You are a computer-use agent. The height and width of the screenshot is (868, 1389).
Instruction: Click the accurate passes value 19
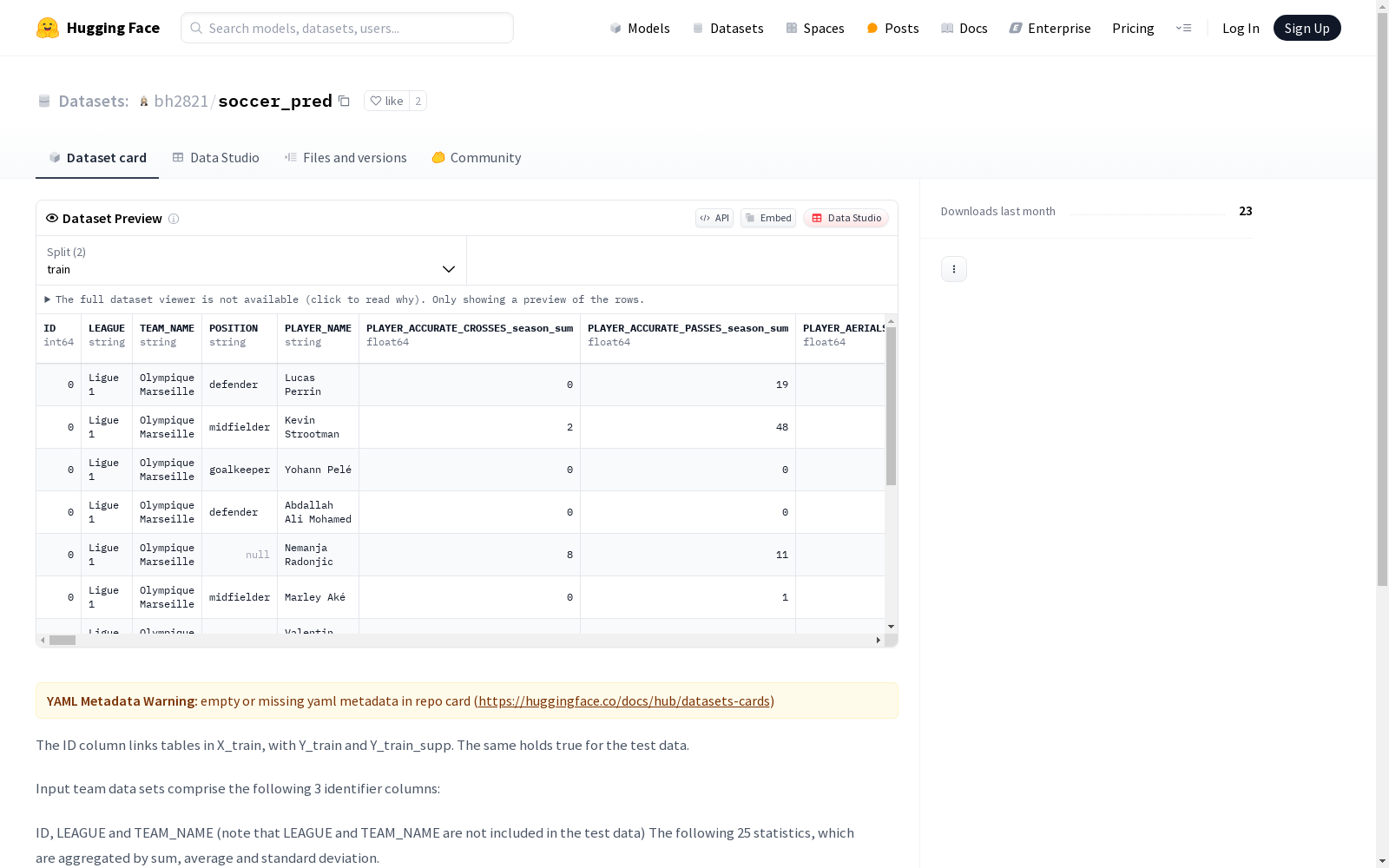tap(688, 385)
